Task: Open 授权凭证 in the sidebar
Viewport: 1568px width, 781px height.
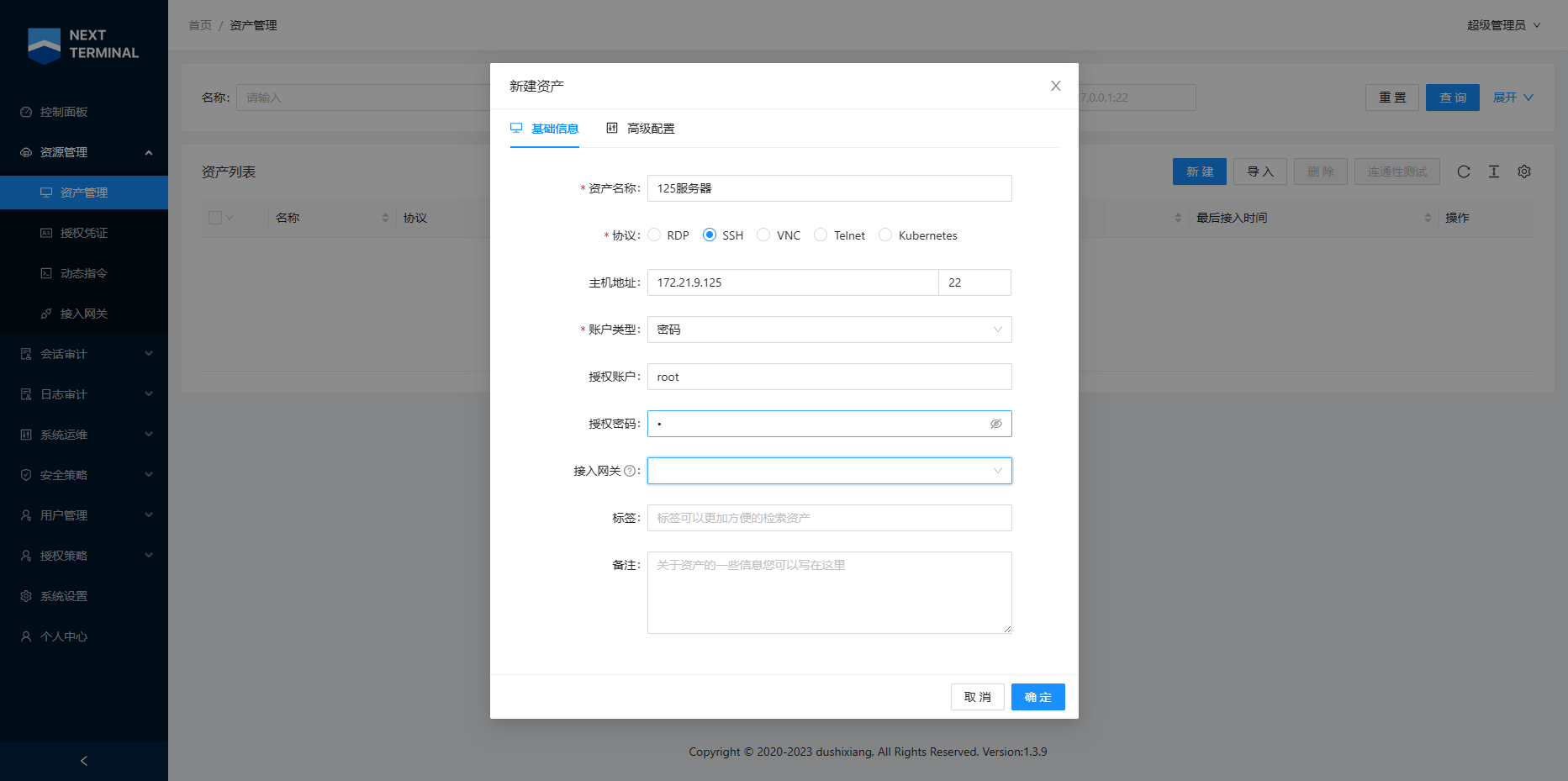Action: (x=84, y=233)
